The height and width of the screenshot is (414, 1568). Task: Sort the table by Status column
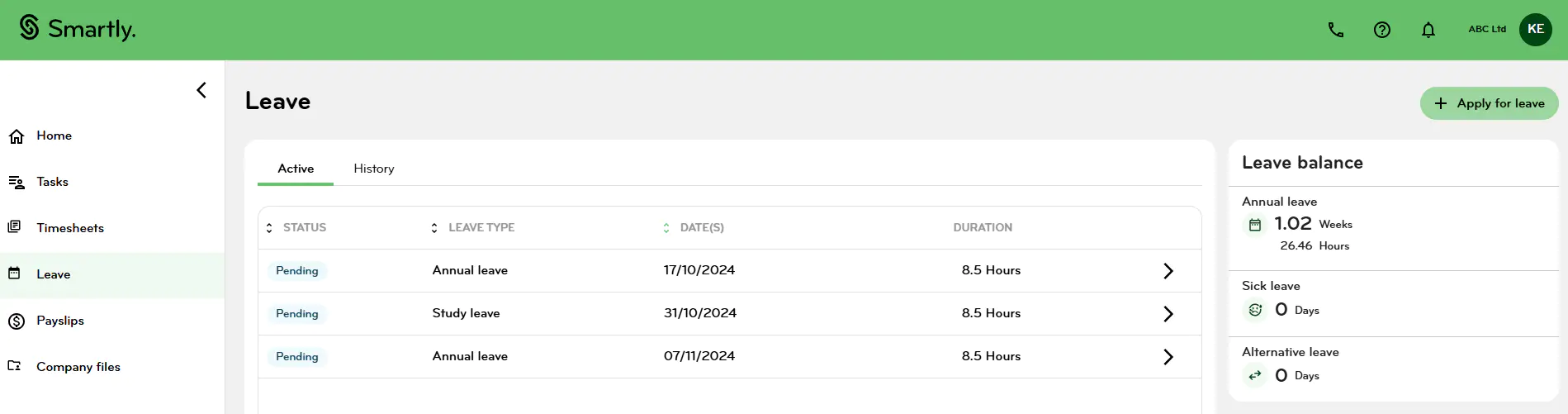pos(269,228)
